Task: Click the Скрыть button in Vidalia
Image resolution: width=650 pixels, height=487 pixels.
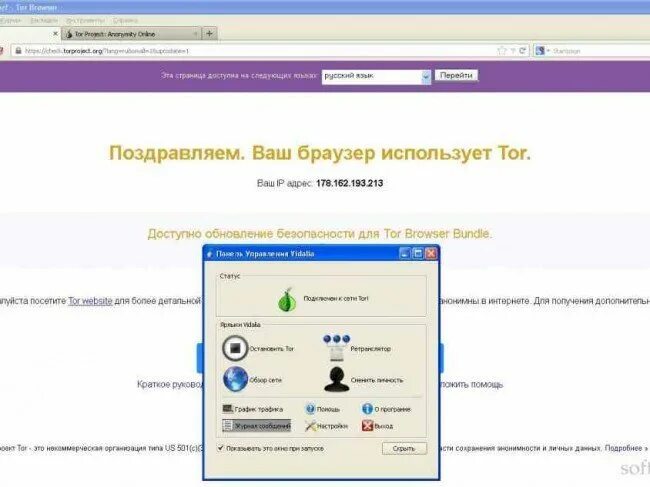Action: pos(404,448)
